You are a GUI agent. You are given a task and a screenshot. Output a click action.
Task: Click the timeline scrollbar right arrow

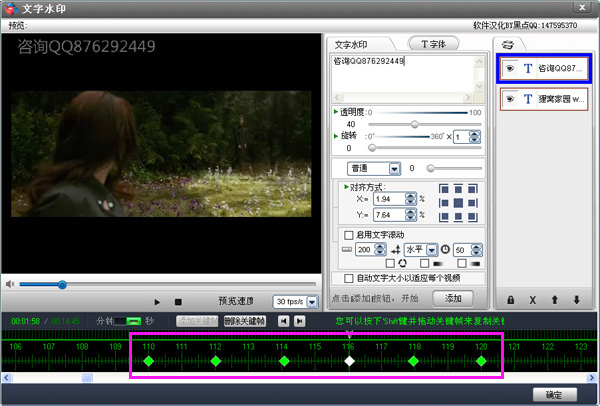click(591, 378)
